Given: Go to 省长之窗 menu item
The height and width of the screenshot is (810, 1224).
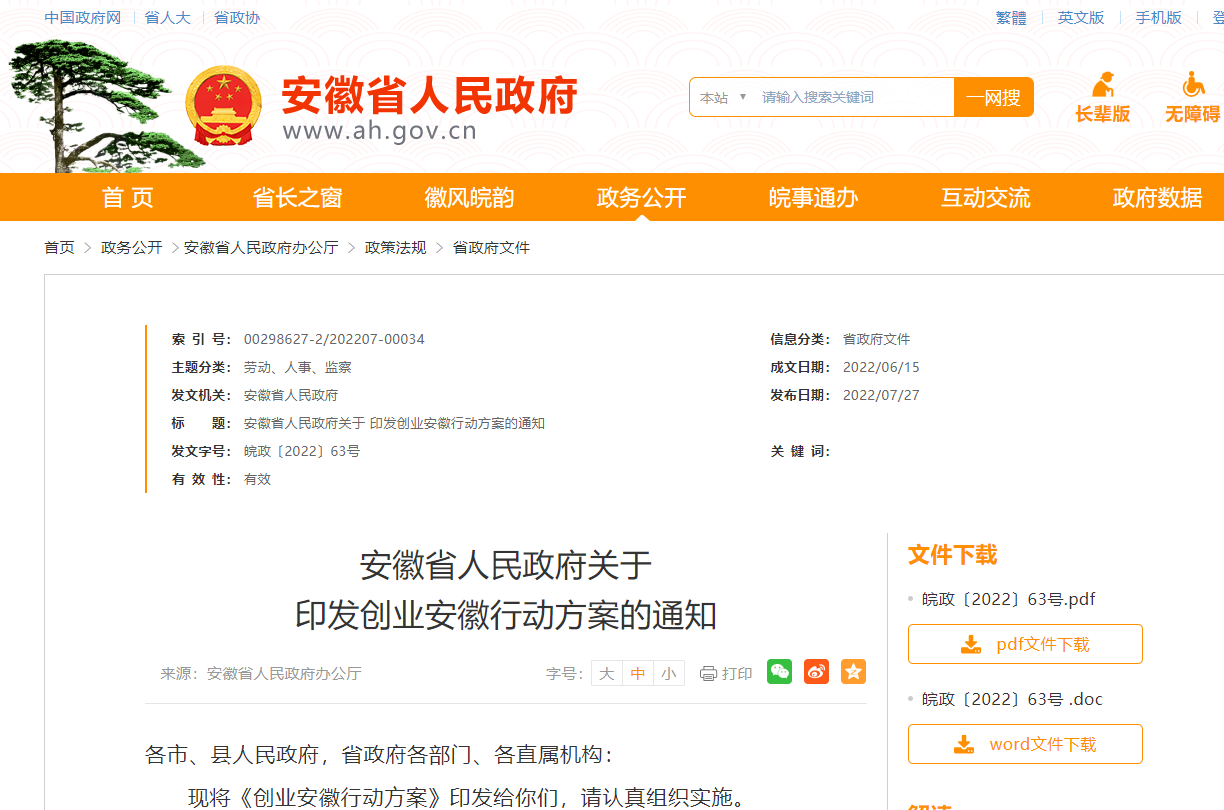Looking at the screenshot, I should tap(297, 198).
